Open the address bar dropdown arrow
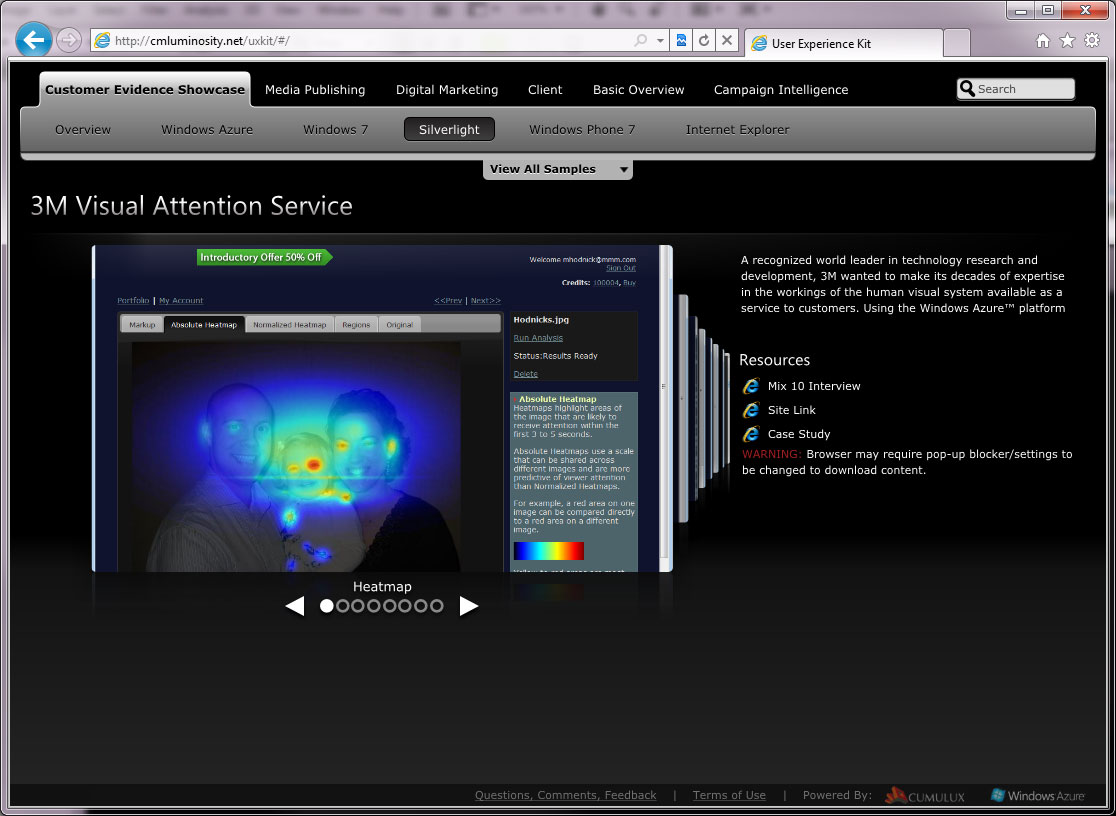The width and height of the screenshot is (1116, 816). (x=660, y=41)
